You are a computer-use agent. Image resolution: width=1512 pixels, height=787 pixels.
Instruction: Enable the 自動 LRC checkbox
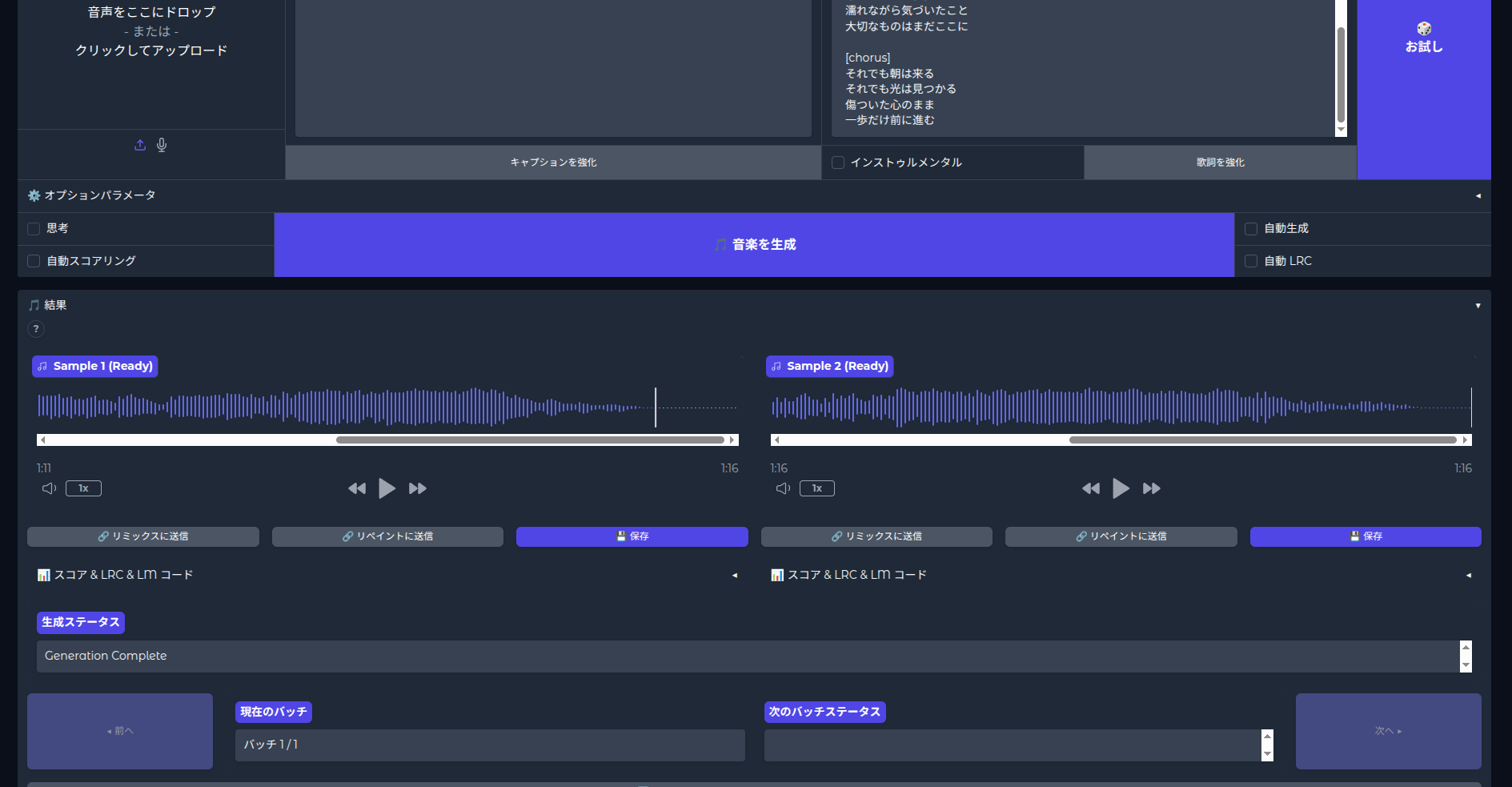[1251, 261]
